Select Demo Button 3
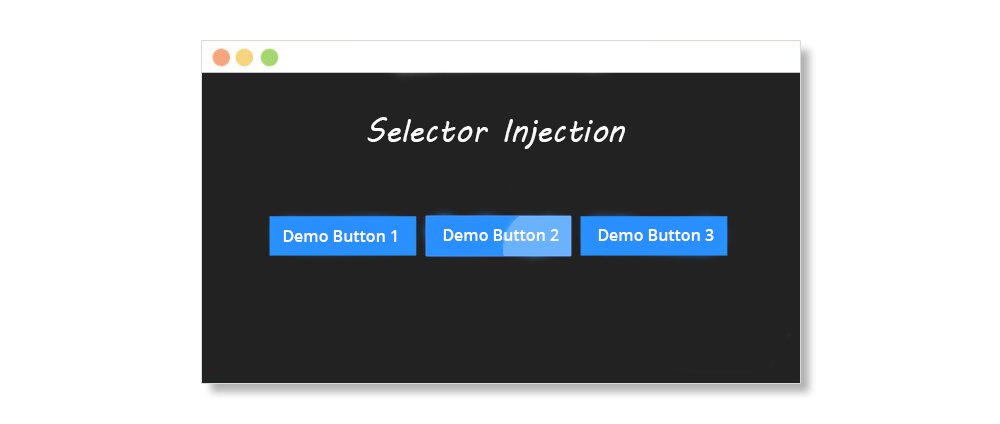Image resolution: width=1000 pixels, height=424 pixels. 654,236
